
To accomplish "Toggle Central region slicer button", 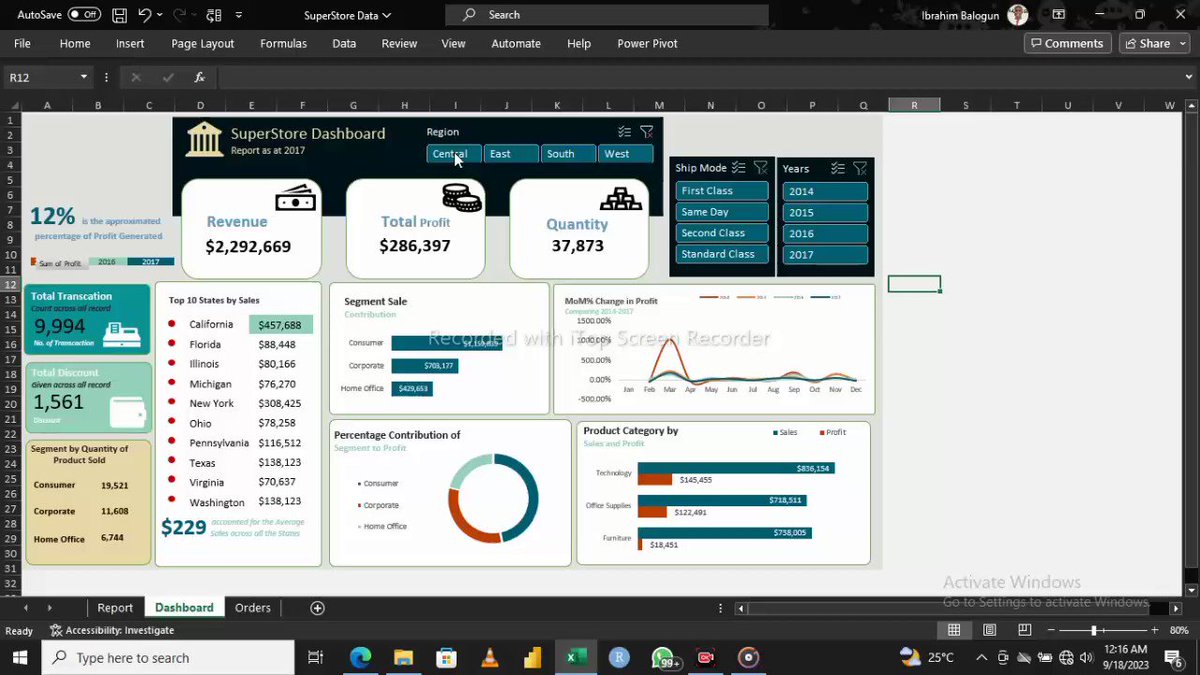I will 454,154.
